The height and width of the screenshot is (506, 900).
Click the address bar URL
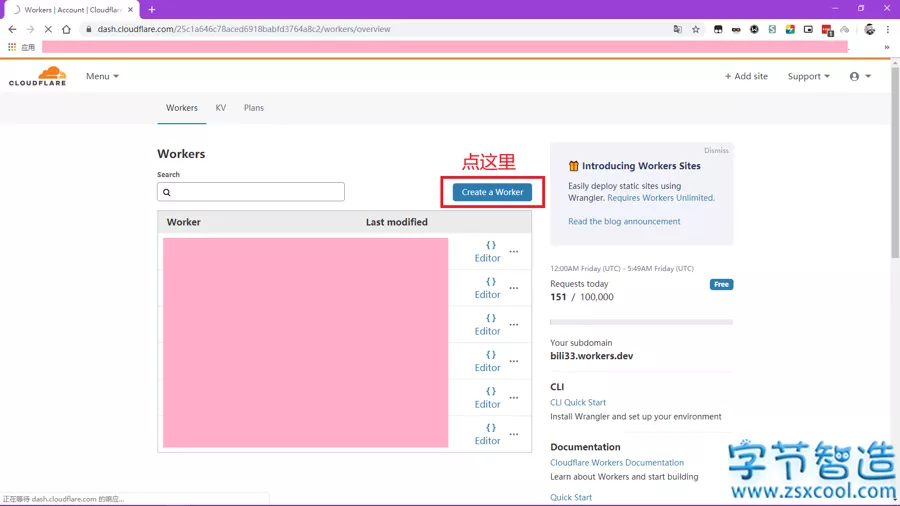(244, 29)
